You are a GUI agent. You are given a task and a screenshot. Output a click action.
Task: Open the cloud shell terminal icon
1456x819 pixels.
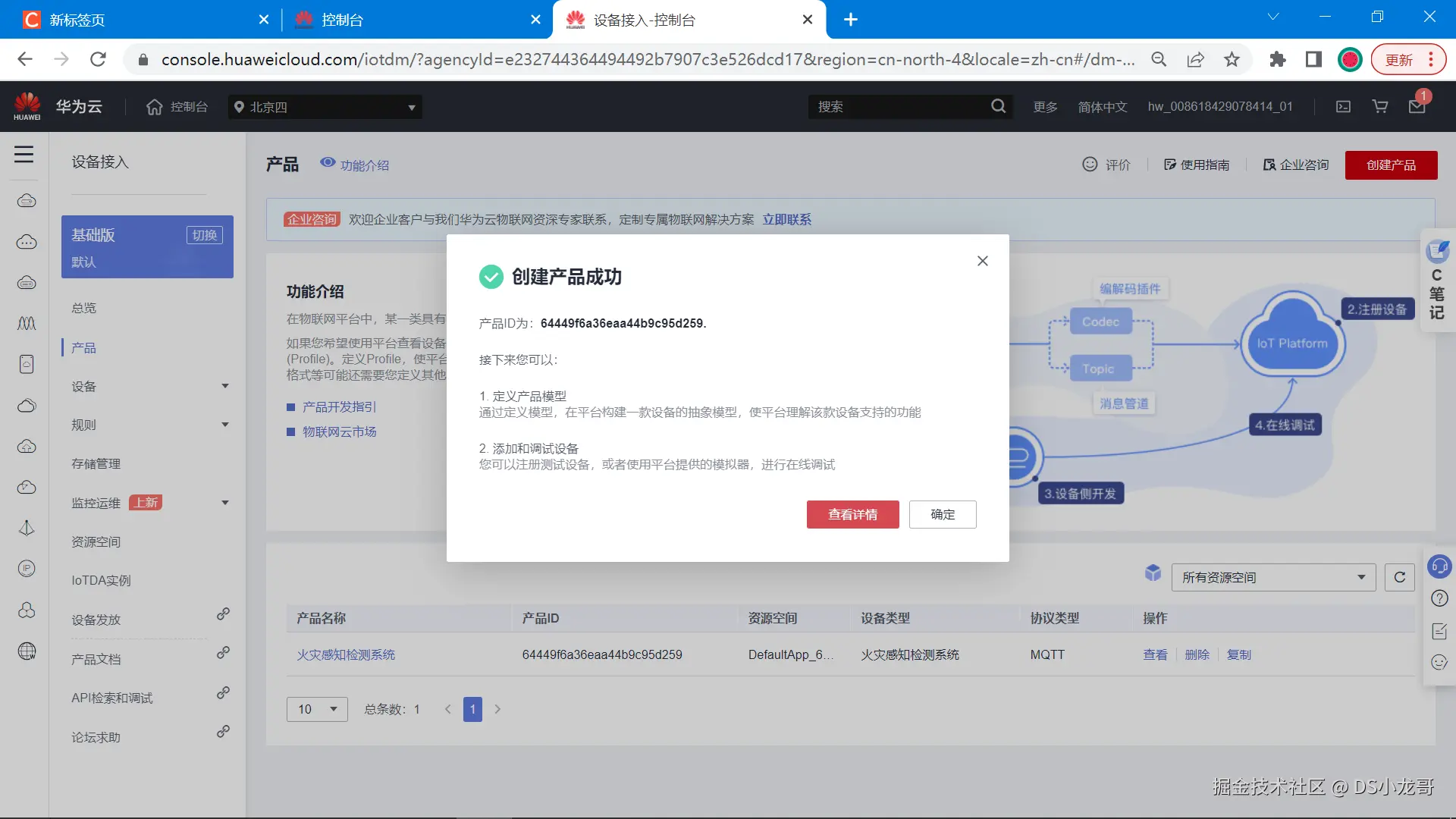click(1343, 107)
